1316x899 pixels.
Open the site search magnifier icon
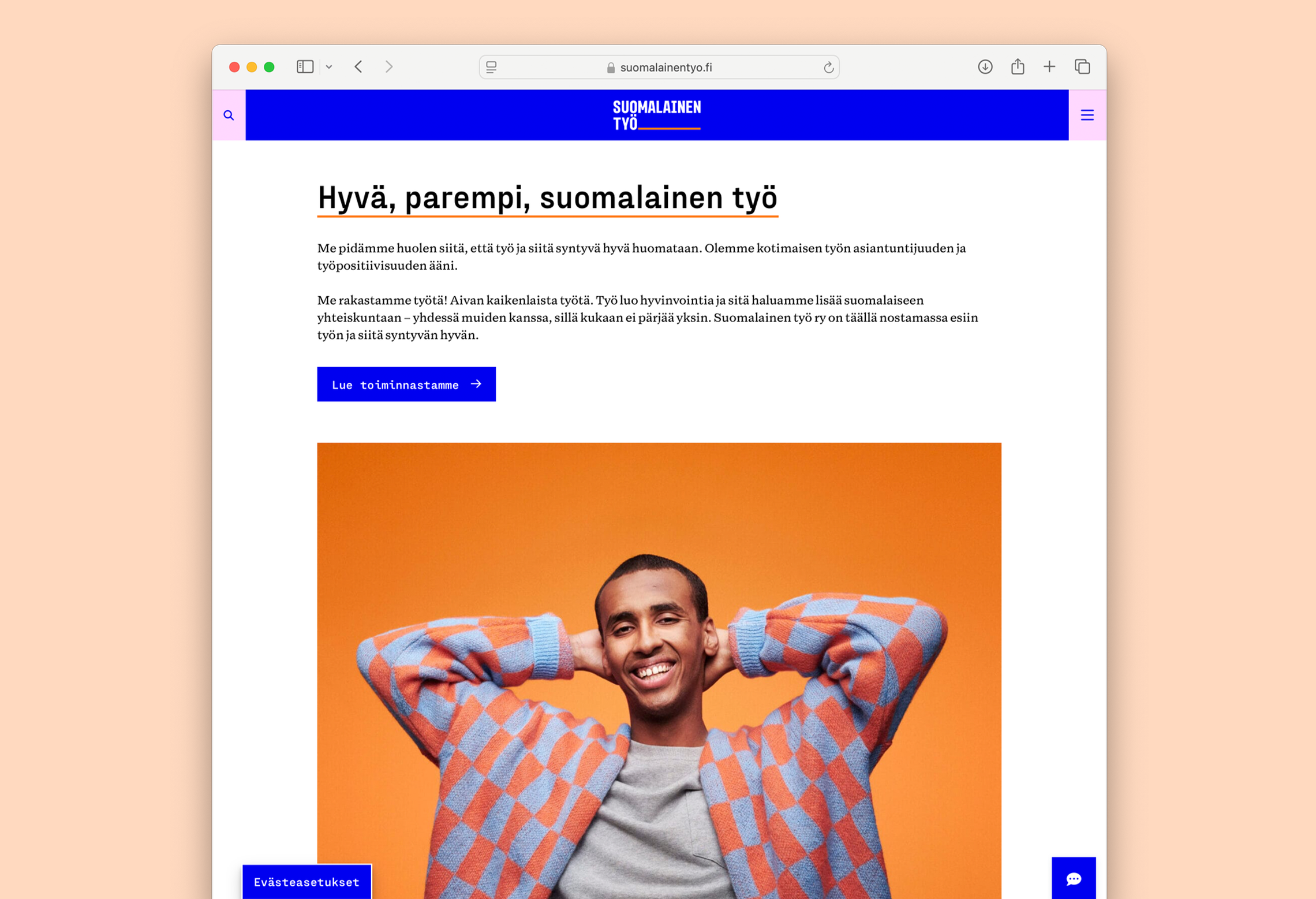pyautogui.click(x=229, y=115)
